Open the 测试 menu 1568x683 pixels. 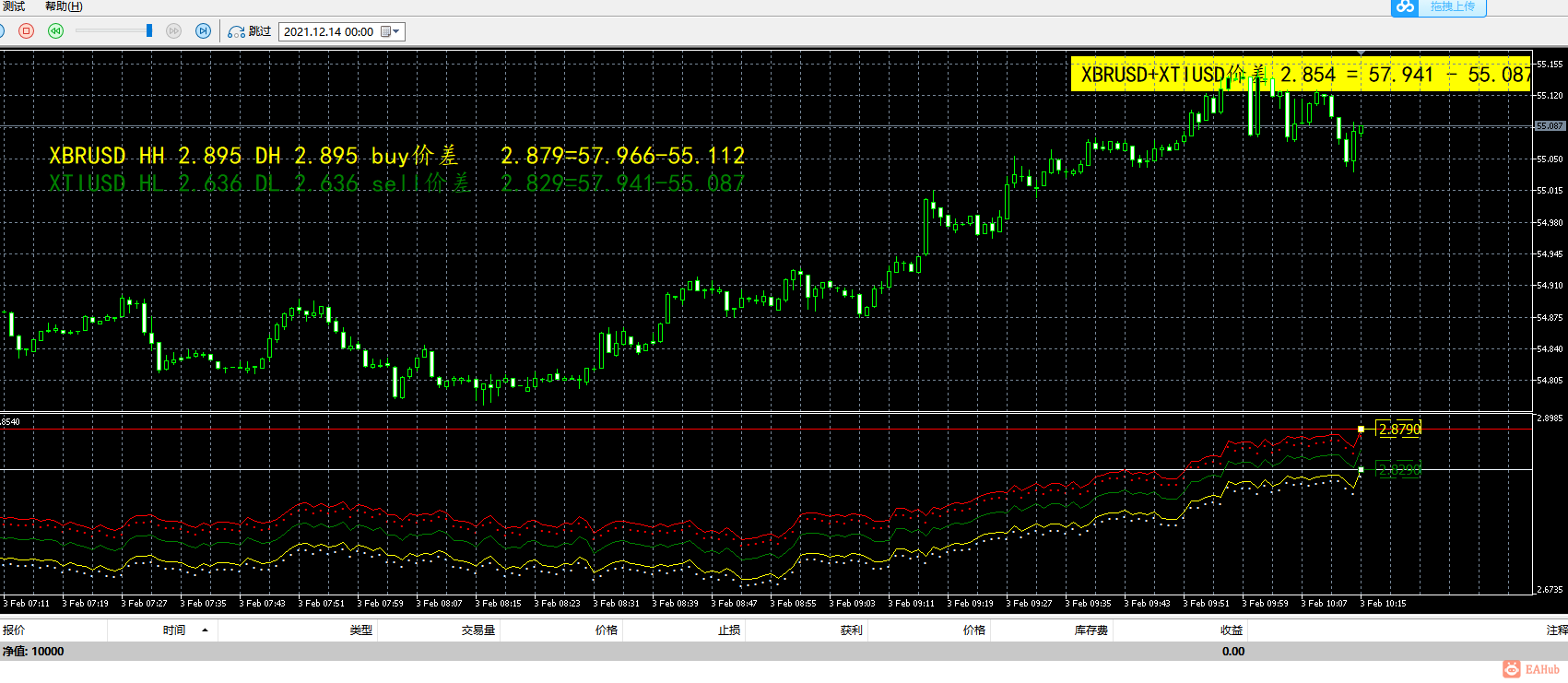click(14, 6)
